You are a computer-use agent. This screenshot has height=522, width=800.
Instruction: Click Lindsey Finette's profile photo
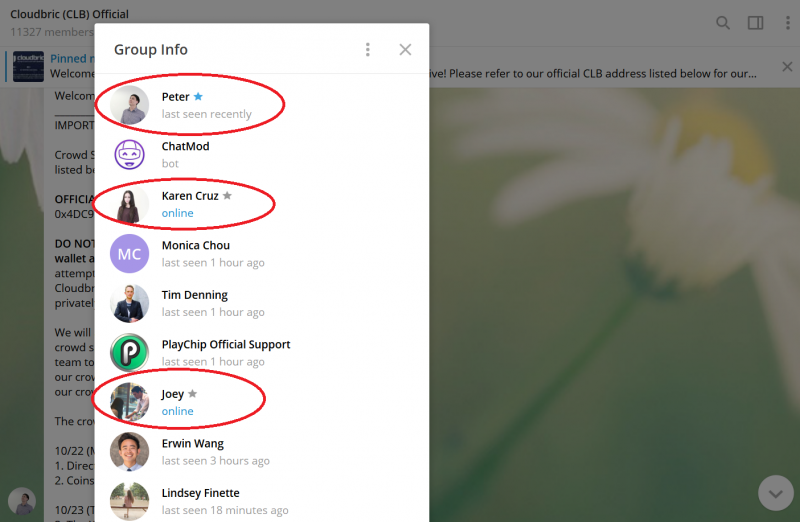click(x=130, y=501)
